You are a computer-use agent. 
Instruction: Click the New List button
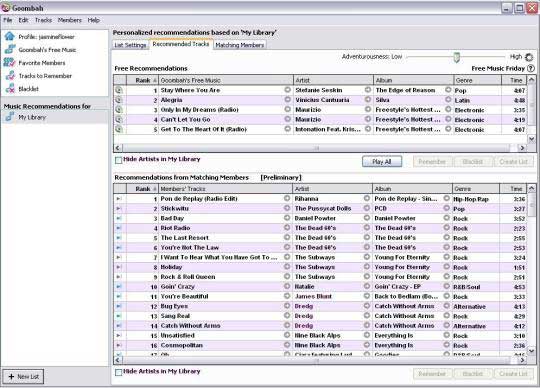23,377
